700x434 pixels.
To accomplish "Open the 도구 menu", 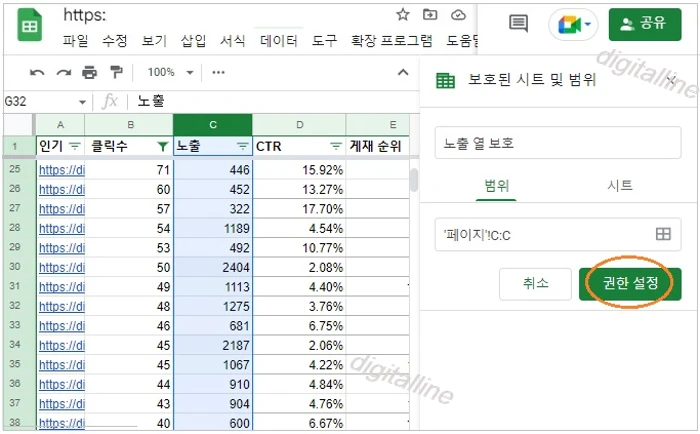I will pos(324,41).
